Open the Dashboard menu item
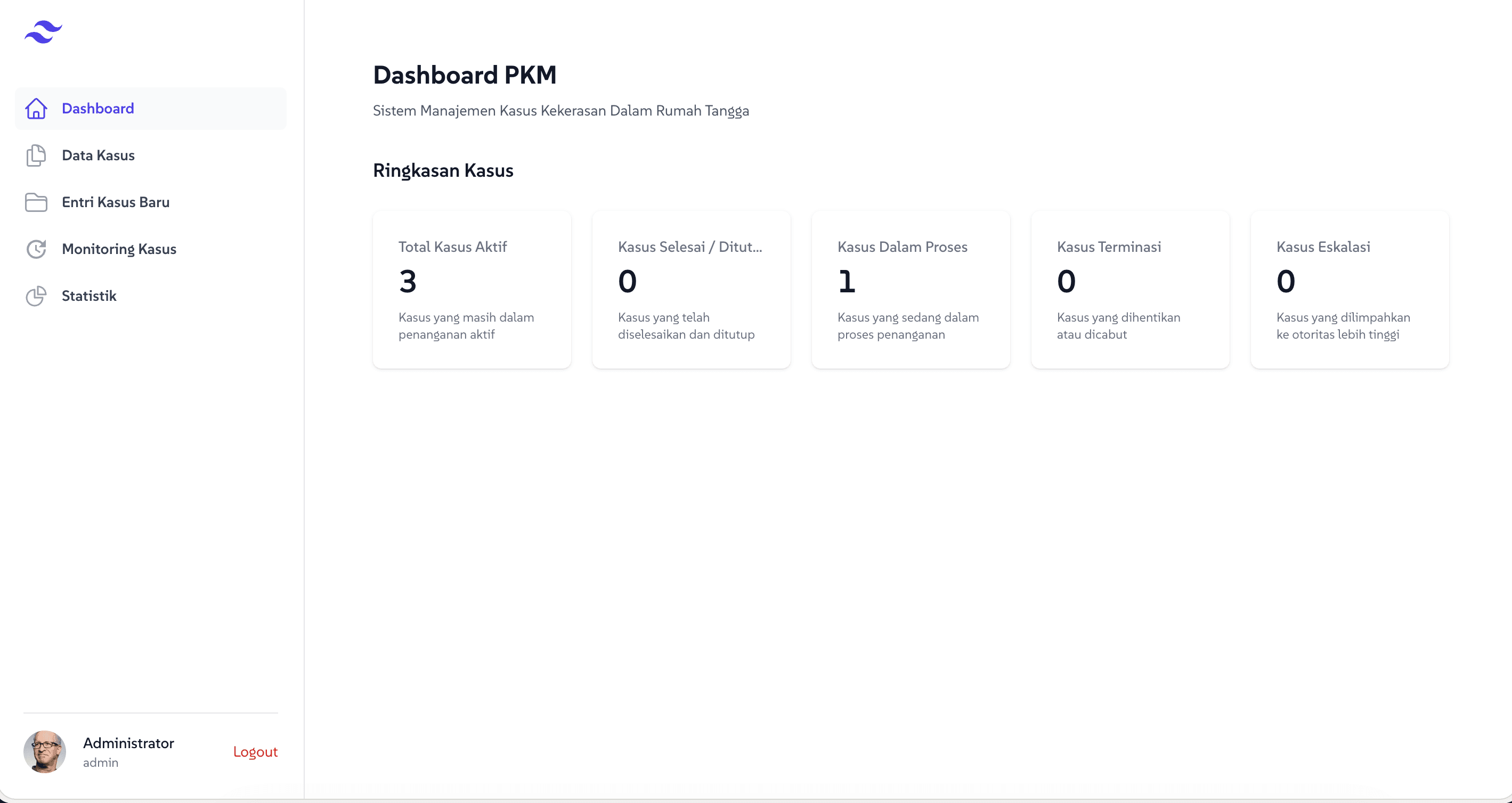Viewport: 1512px width, 803px height. (151, 109)
